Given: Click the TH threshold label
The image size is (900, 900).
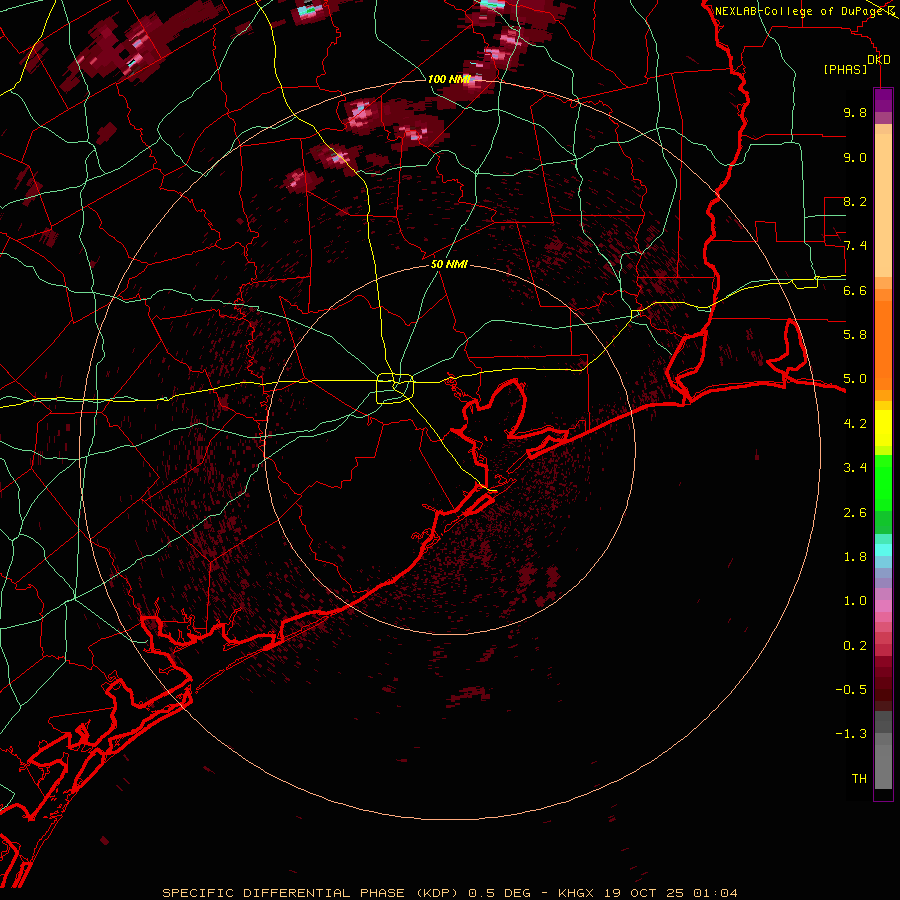Looking at the screenshot, I should 859,779.
